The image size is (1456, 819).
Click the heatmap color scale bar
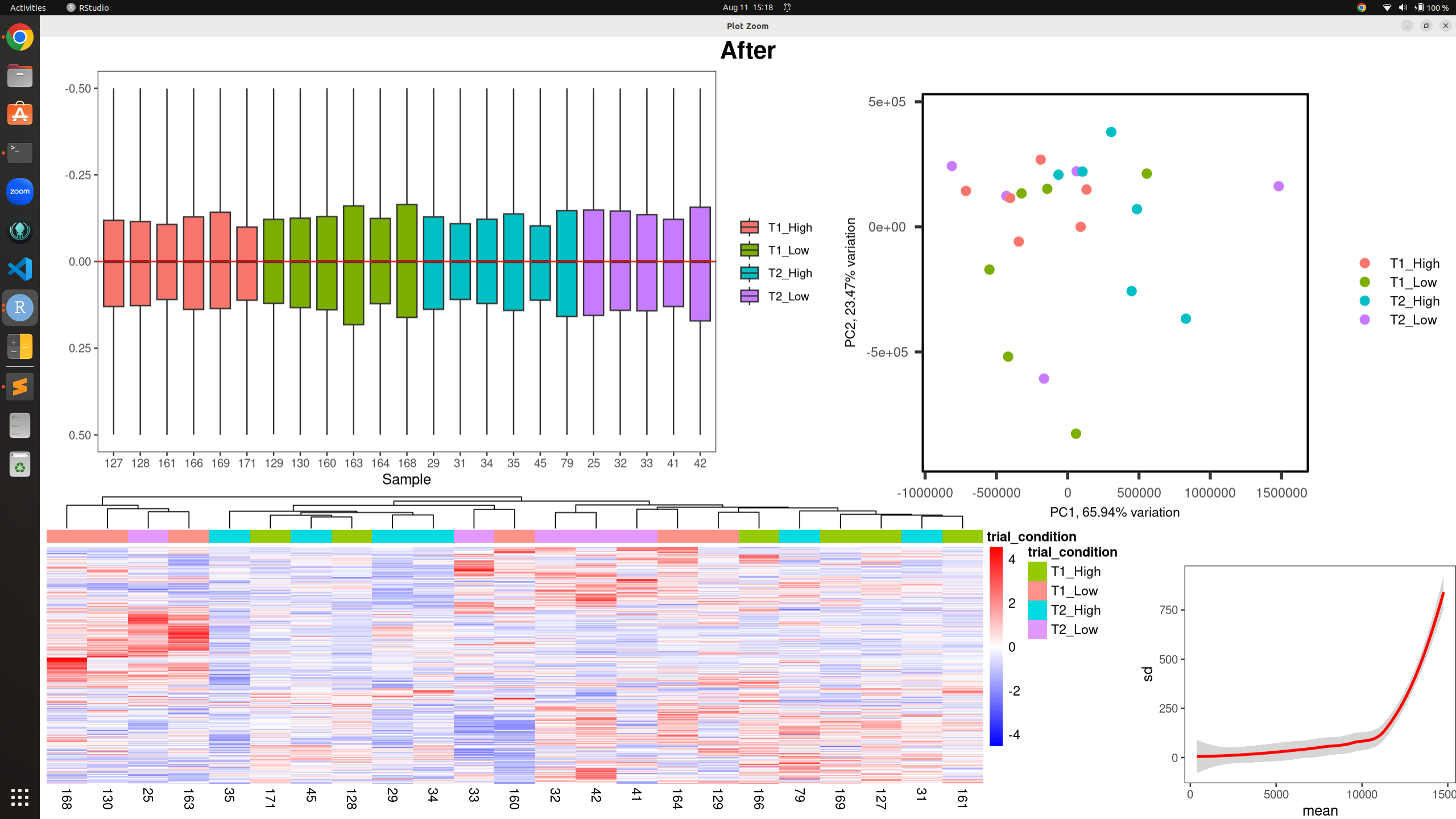coord(996,647)
